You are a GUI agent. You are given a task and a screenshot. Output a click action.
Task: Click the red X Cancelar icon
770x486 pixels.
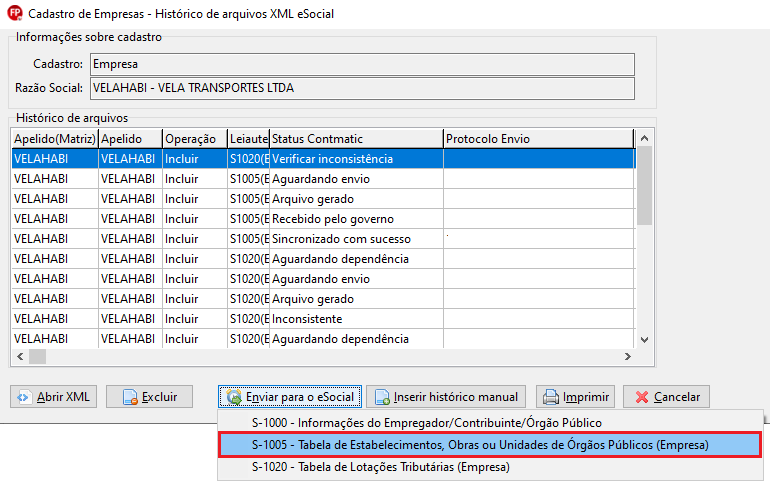point(641,397)
